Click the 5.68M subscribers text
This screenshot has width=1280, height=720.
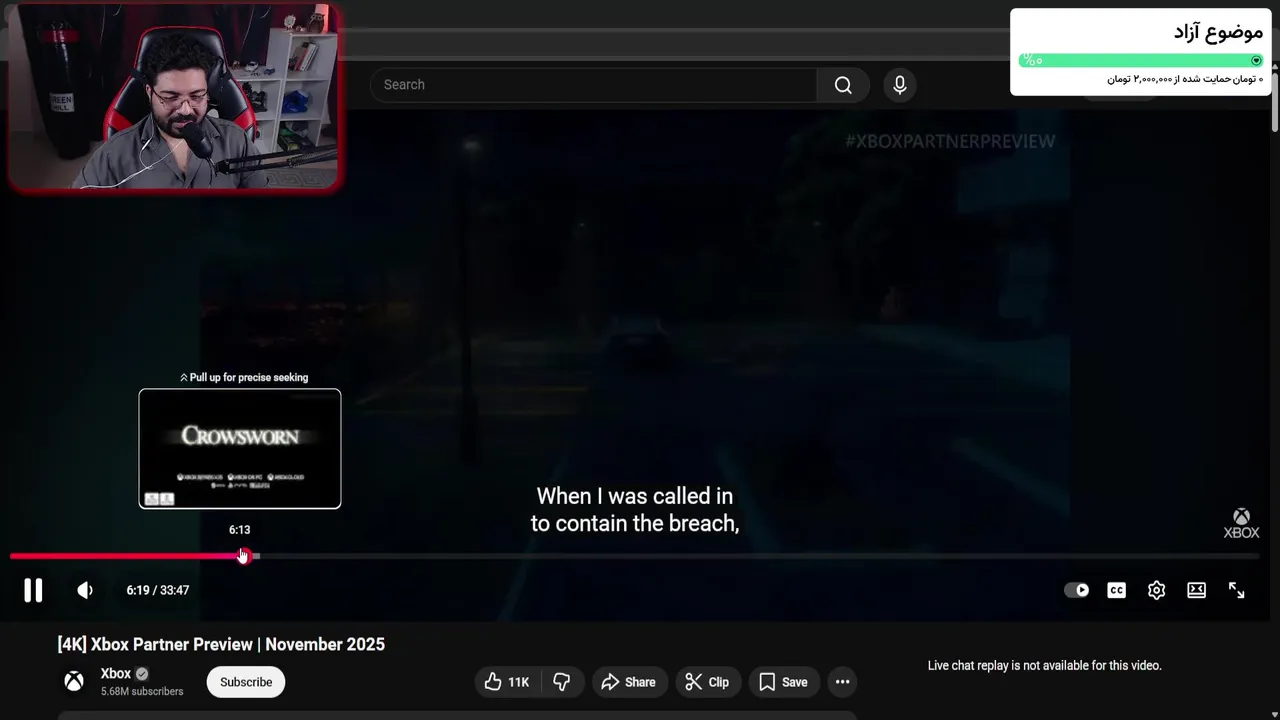(142, 692)
